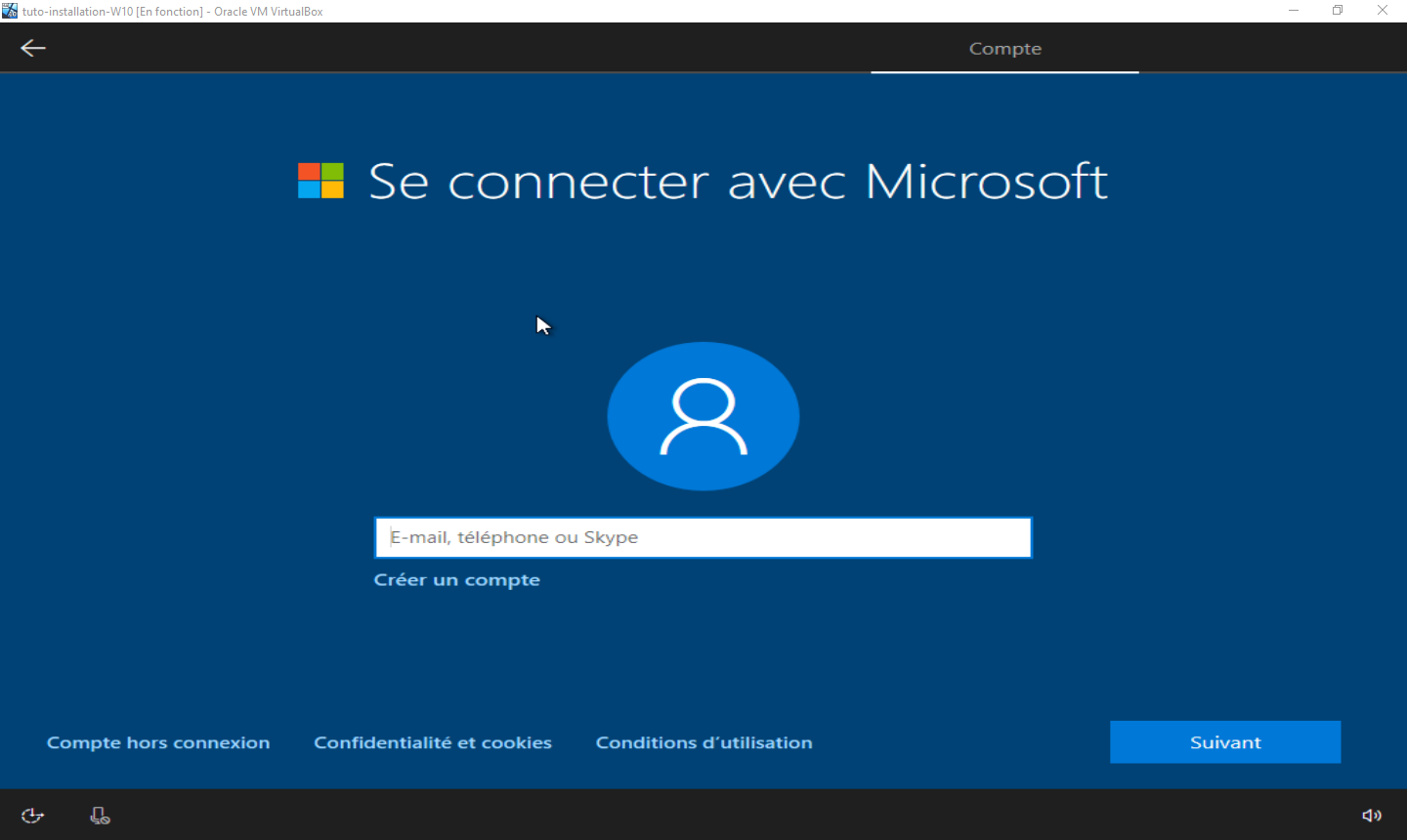
Task: Go back using the left arrow
Action: pos(33,48)
